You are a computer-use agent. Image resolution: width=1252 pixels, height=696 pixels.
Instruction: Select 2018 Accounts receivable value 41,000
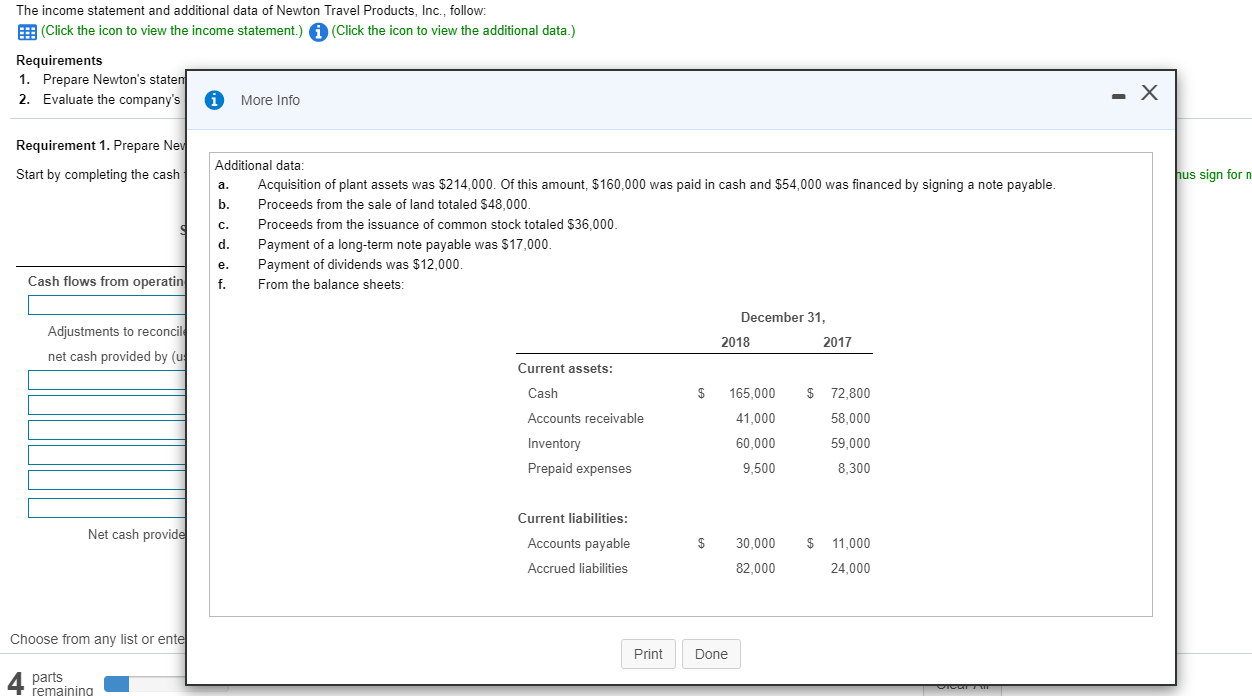coord(756,419)
